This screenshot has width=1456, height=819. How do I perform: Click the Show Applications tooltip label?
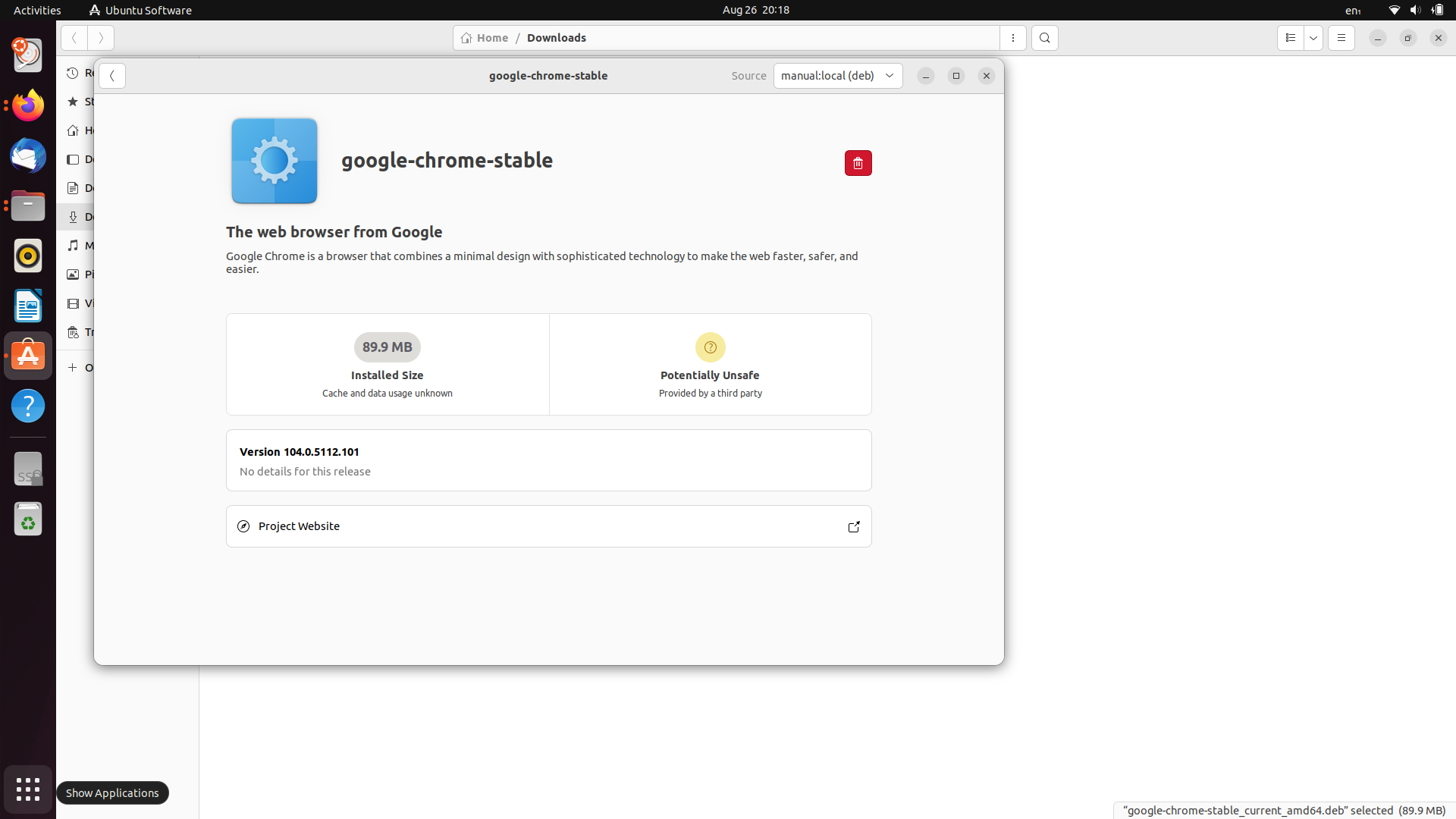pos(112,793)
